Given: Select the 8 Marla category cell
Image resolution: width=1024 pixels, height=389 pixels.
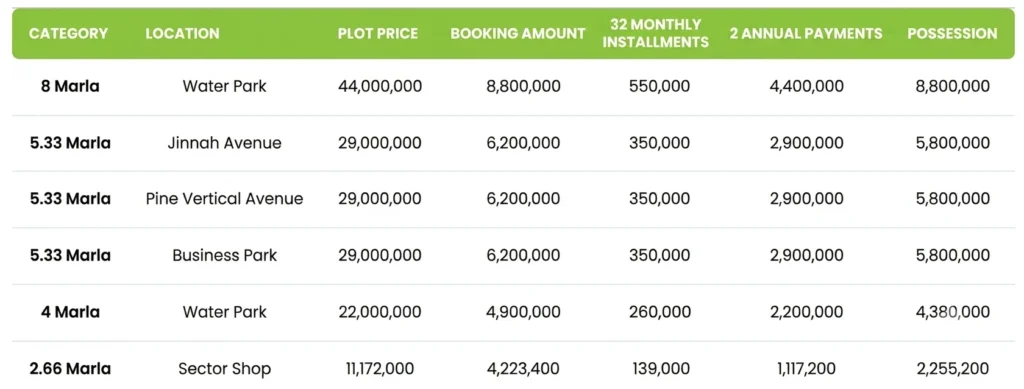Looking at the screenshot, I should pos(70,86).
